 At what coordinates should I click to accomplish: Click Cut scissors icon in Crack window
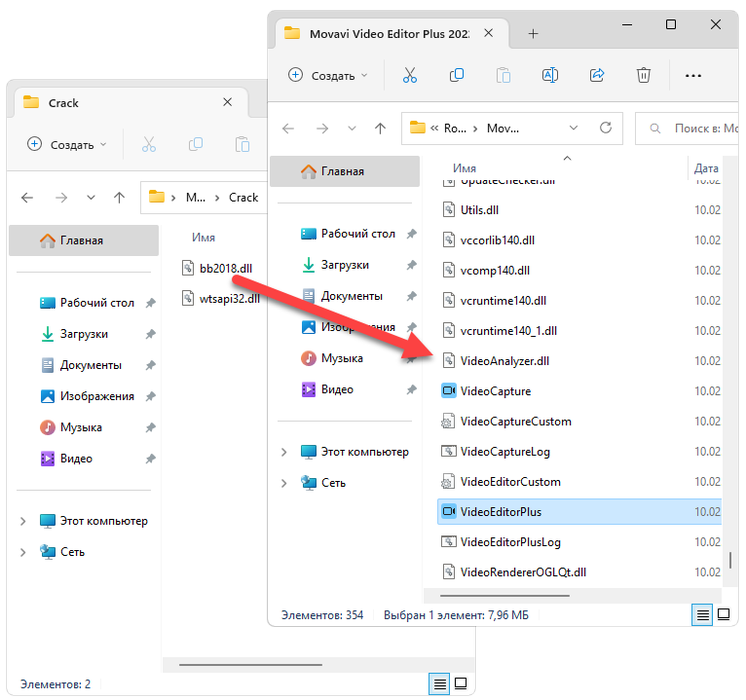click(x=149, y=144)
